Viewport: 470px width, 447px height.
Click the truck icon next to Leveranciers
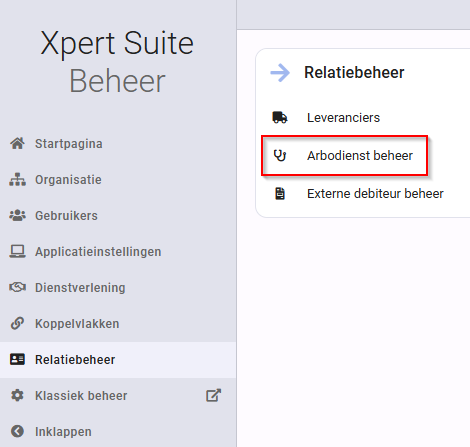tap(280, 117)
